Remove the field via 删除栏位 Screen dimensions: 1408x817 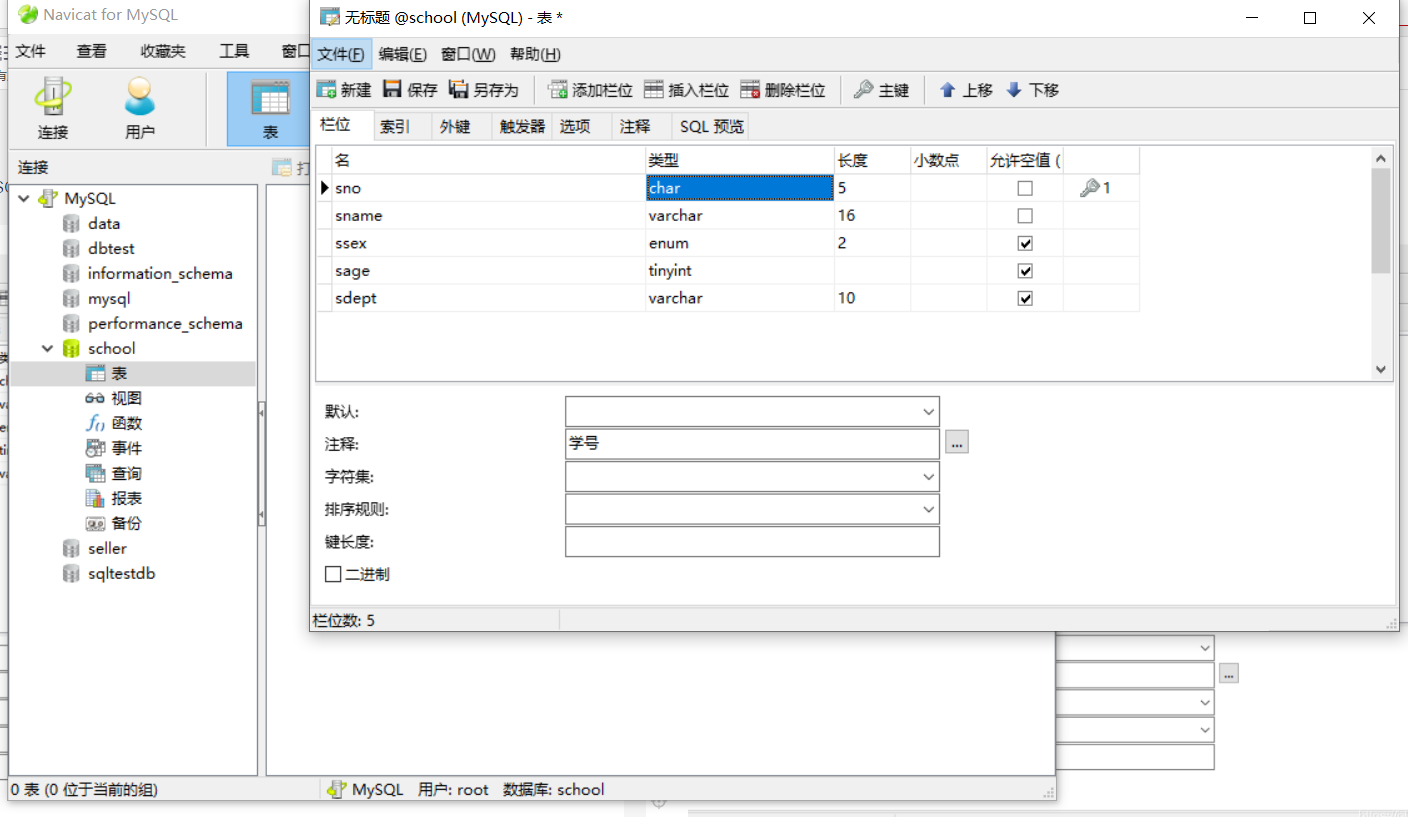point(783,90)
